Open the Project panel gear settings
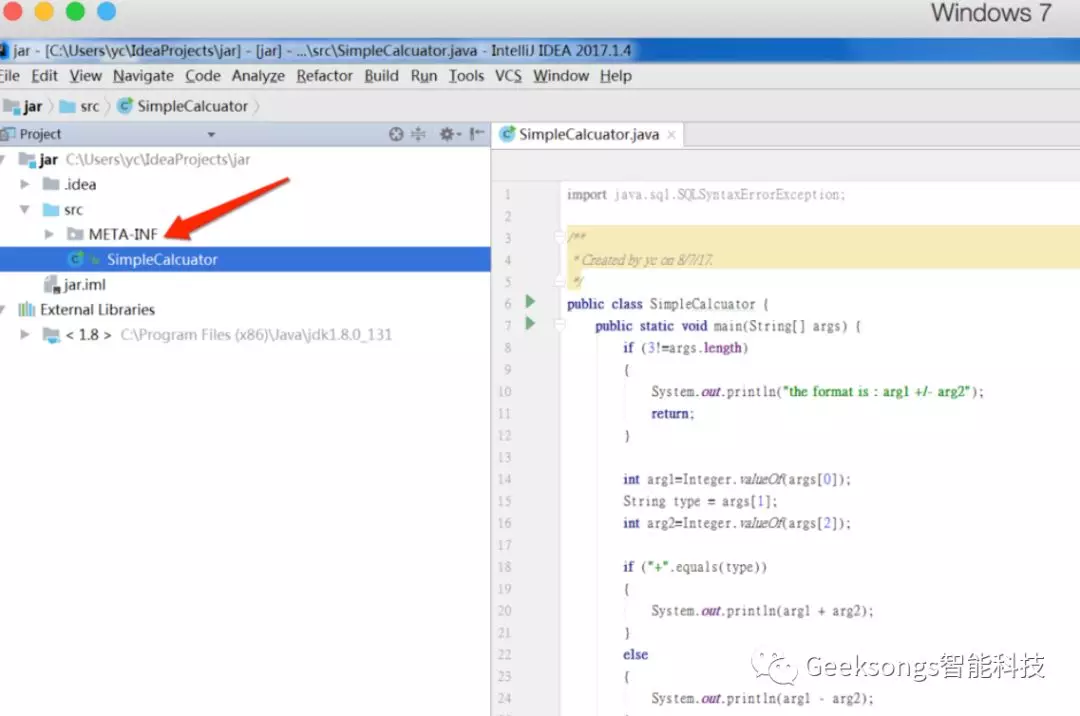The image size is (1080, 716). point(449,134)
